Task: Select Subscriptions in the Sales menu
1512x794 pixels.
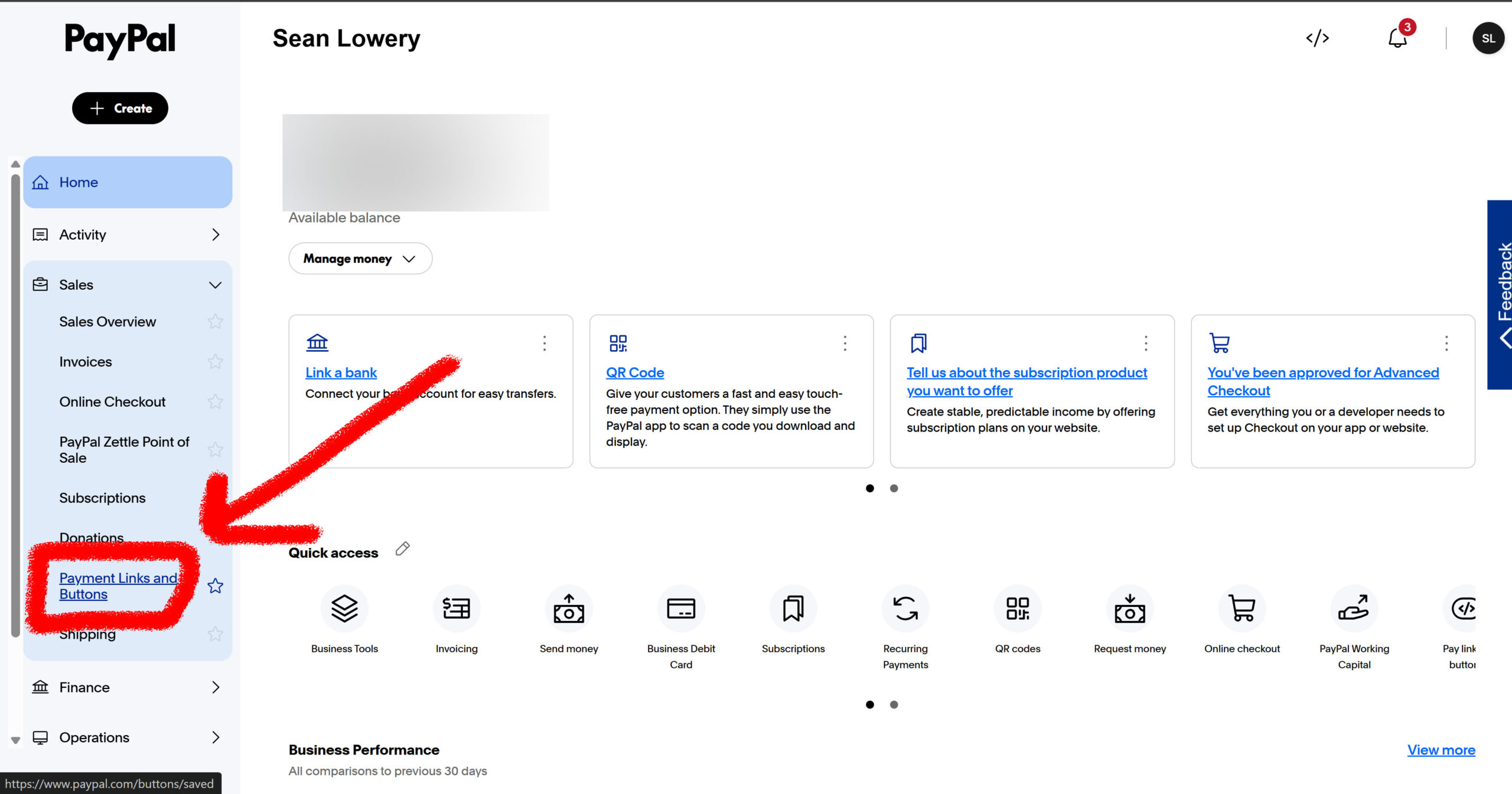Action: [102, 498]
